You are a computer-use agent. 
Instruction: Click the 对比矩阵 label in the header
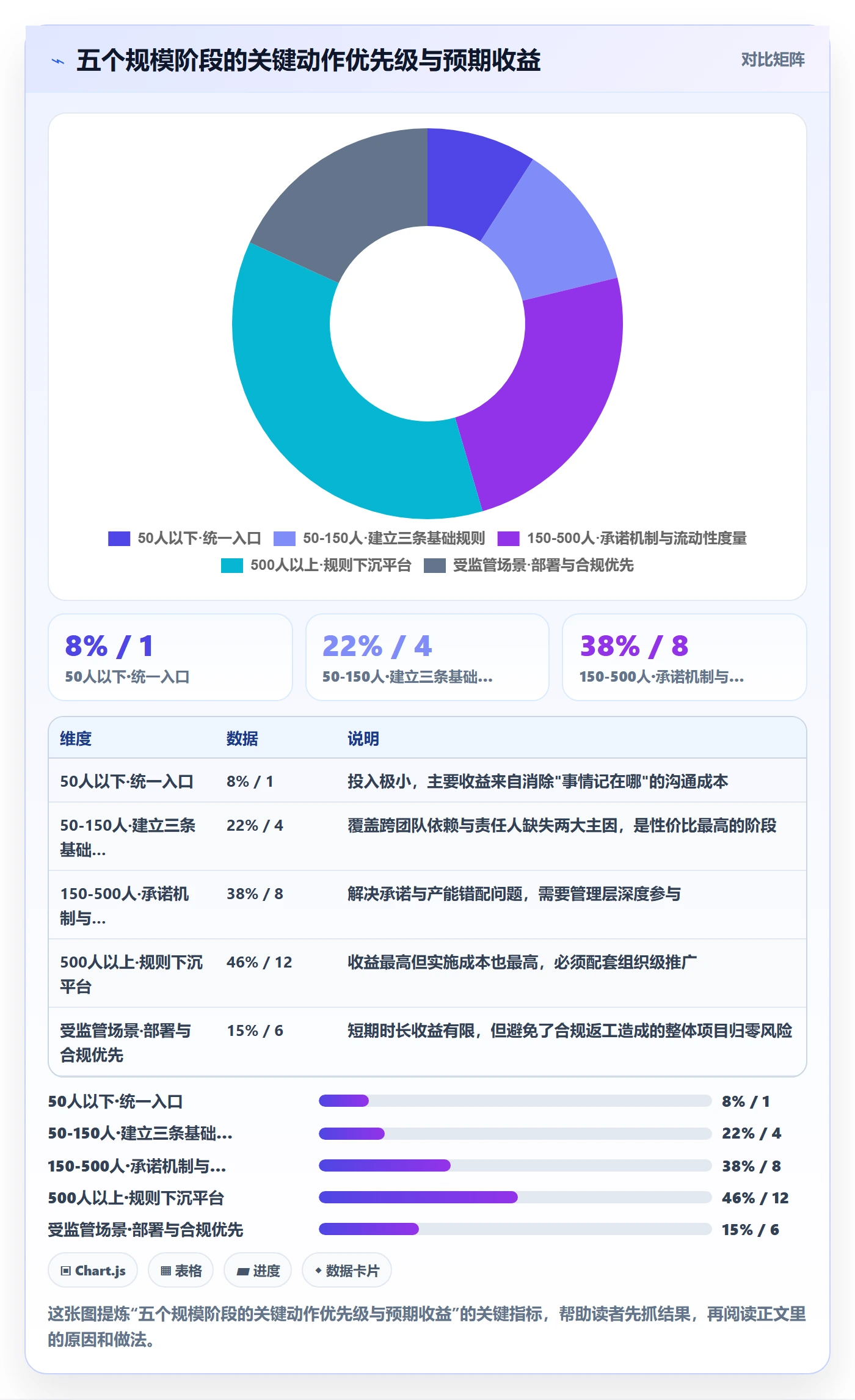pos(773,59)
